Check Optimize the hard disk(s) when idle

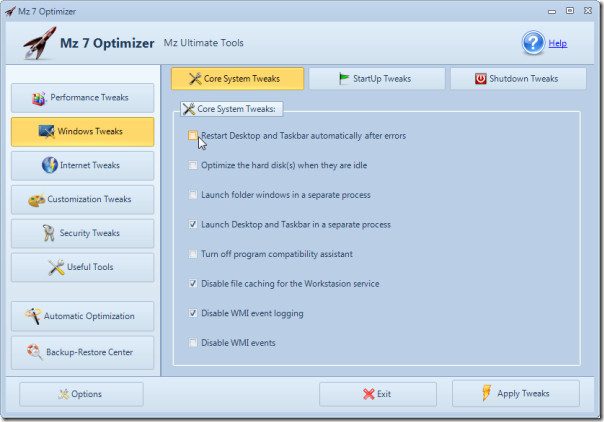click(193, 165)
